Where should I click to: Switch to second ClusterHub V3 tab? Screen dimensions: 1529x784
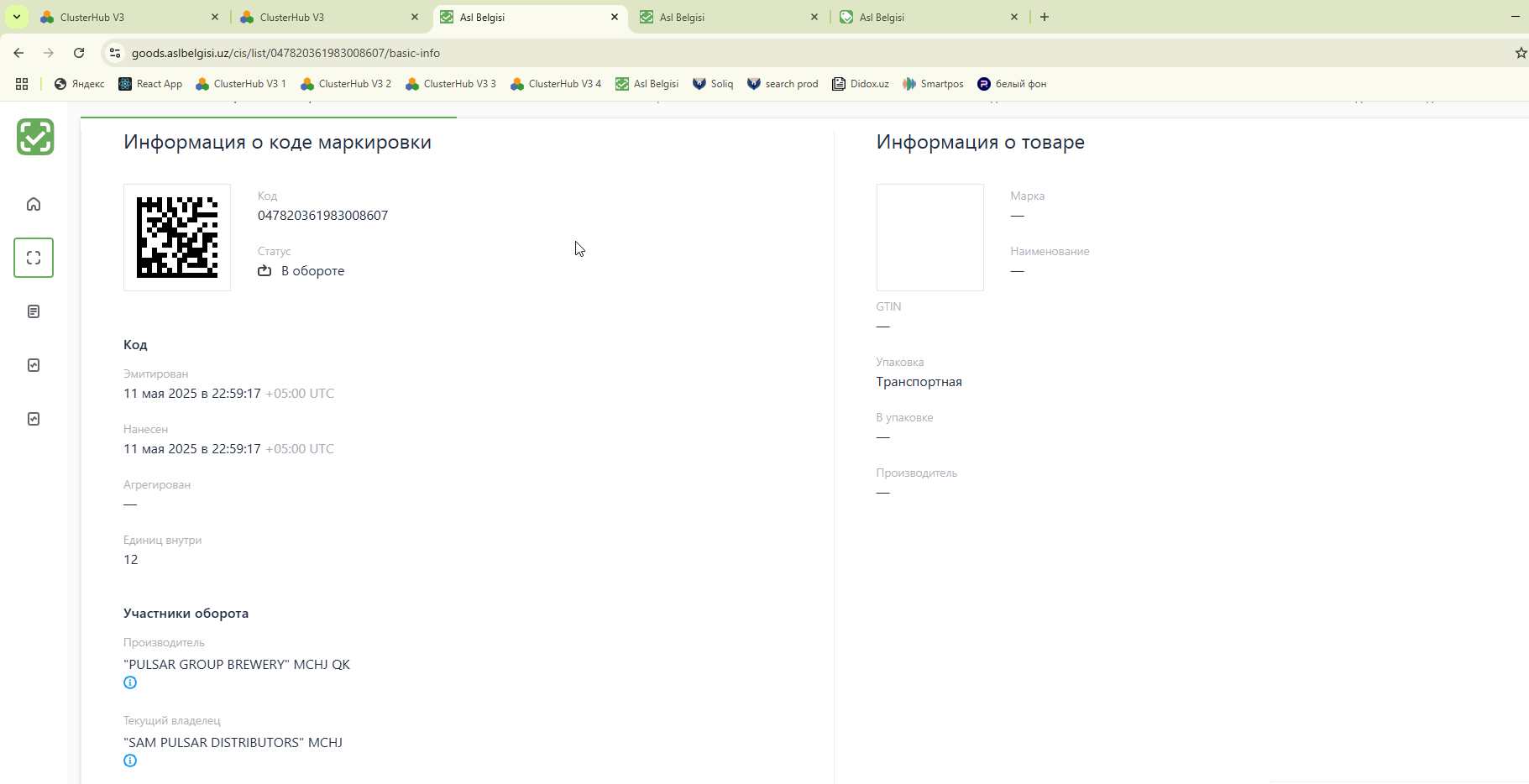click(327, 17)
